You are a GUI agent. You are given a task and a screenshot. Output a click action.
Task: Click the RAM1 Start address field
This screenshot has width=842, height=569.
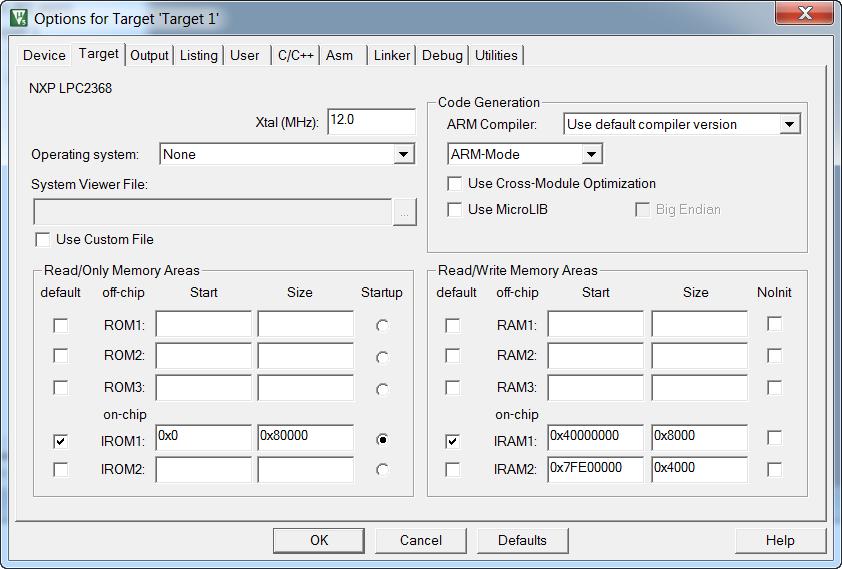pos(596,324)
